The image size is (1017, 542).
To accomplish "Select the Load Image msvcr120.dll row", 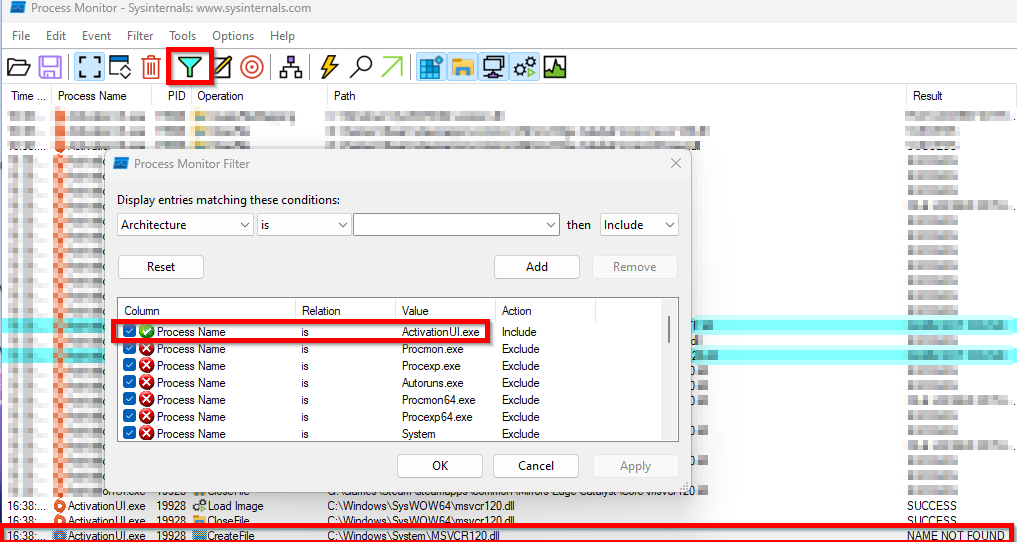I will pos(508,505).
